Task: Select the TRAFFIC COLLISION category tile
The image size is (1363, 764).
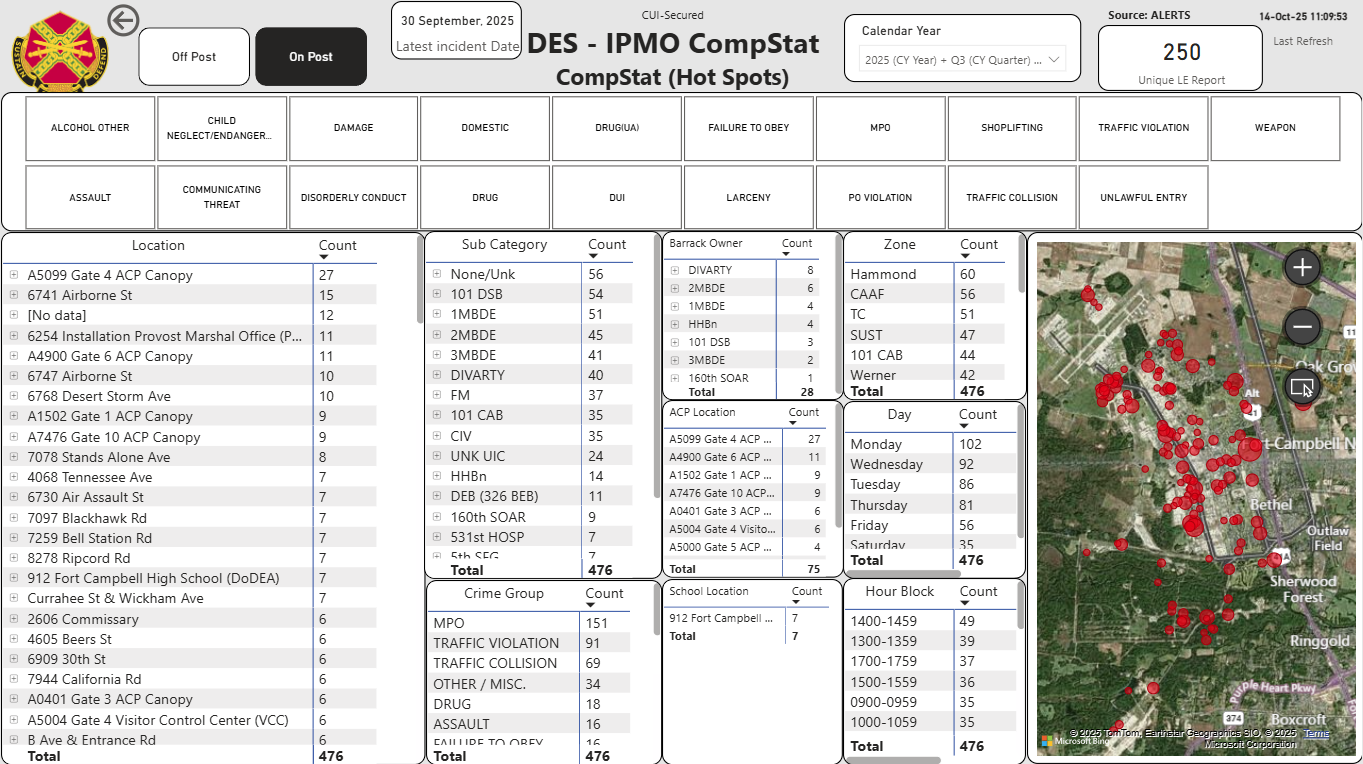Action: tap(1011, 198)
